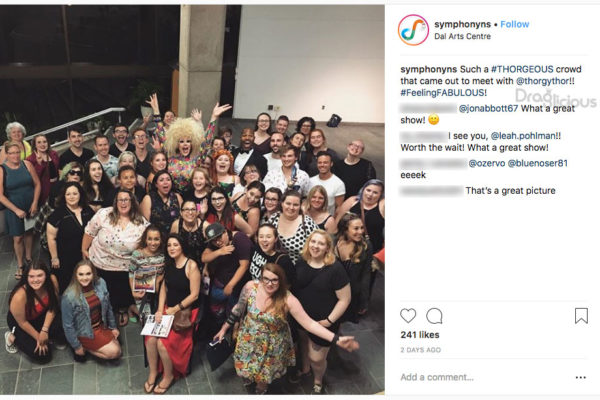Open the 2 DAYS AGO timestamp
Screen dimensions: 600x400
point(421,350)
